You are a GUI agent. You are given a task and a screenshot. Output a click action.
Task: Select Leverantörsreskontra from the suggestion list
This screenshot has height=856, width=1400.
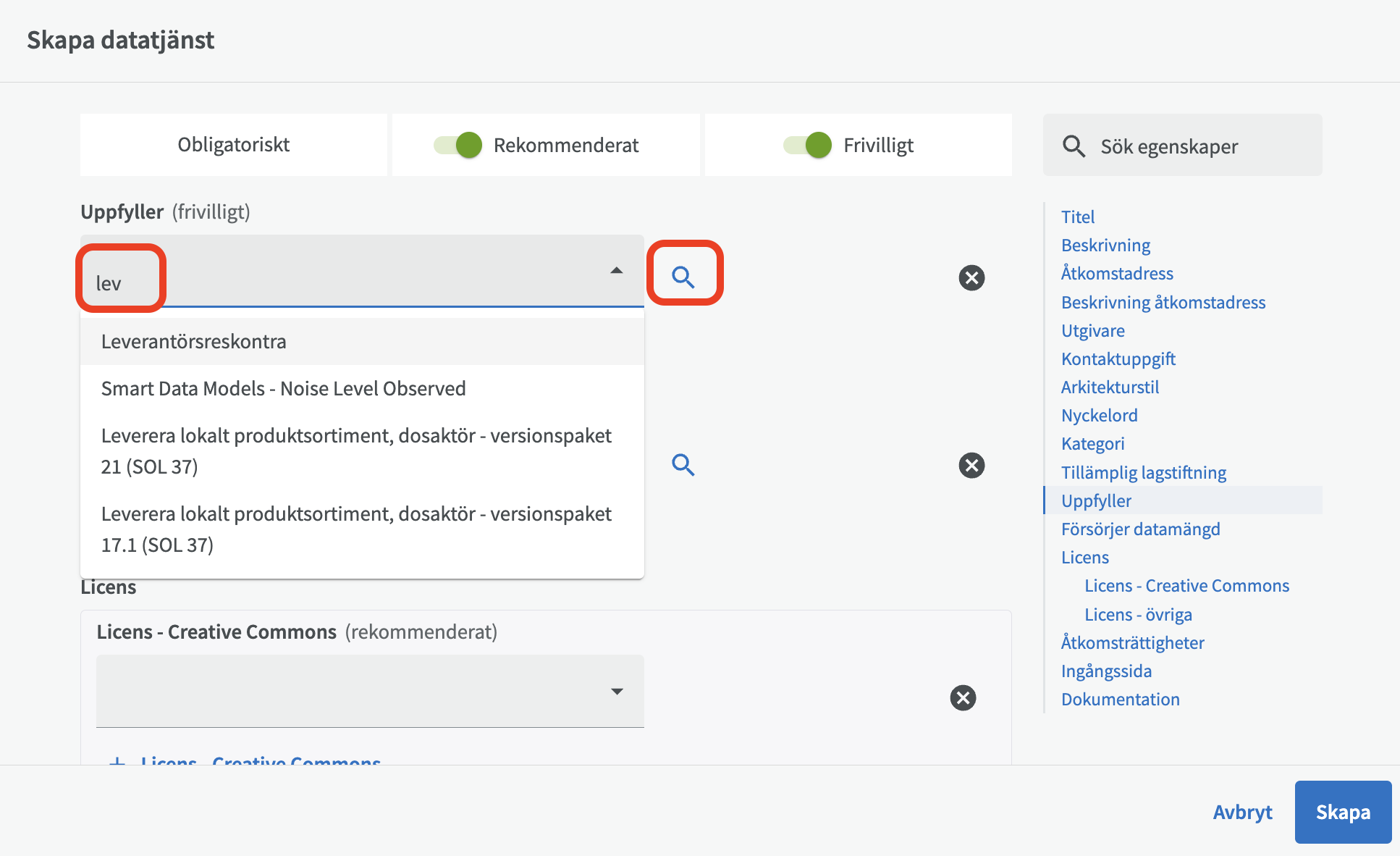(x=194, y=341)
